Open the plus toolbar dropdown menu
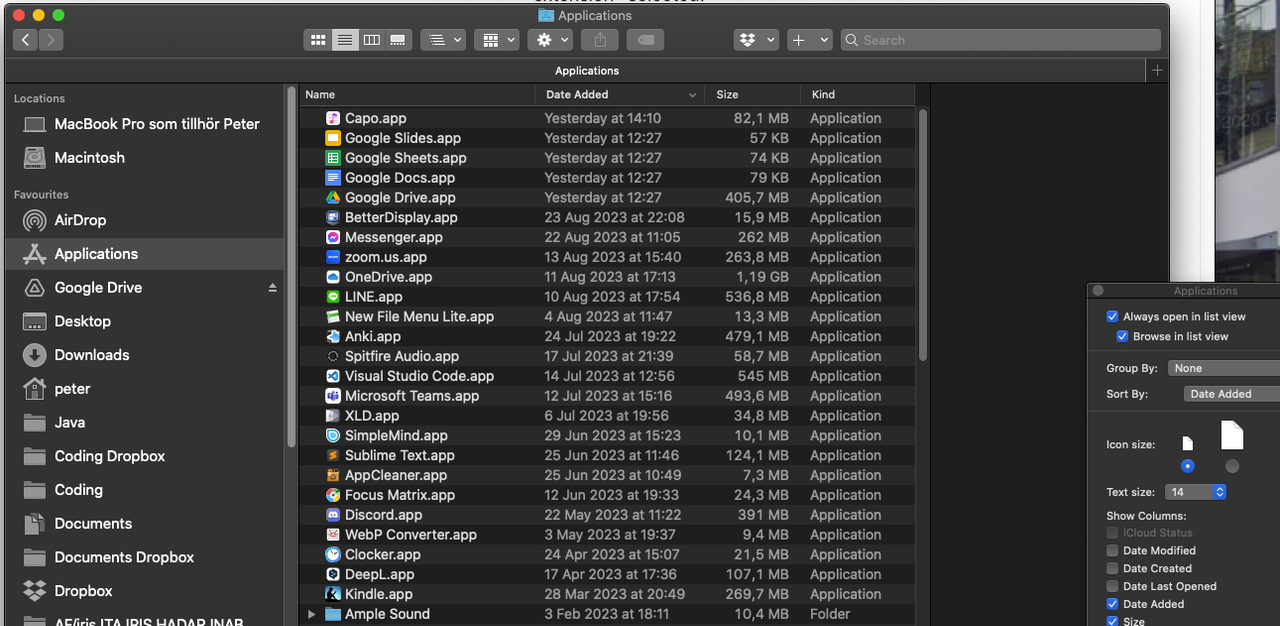The width and height of the screenshot is (1280, 626). [x=810, y=40]
